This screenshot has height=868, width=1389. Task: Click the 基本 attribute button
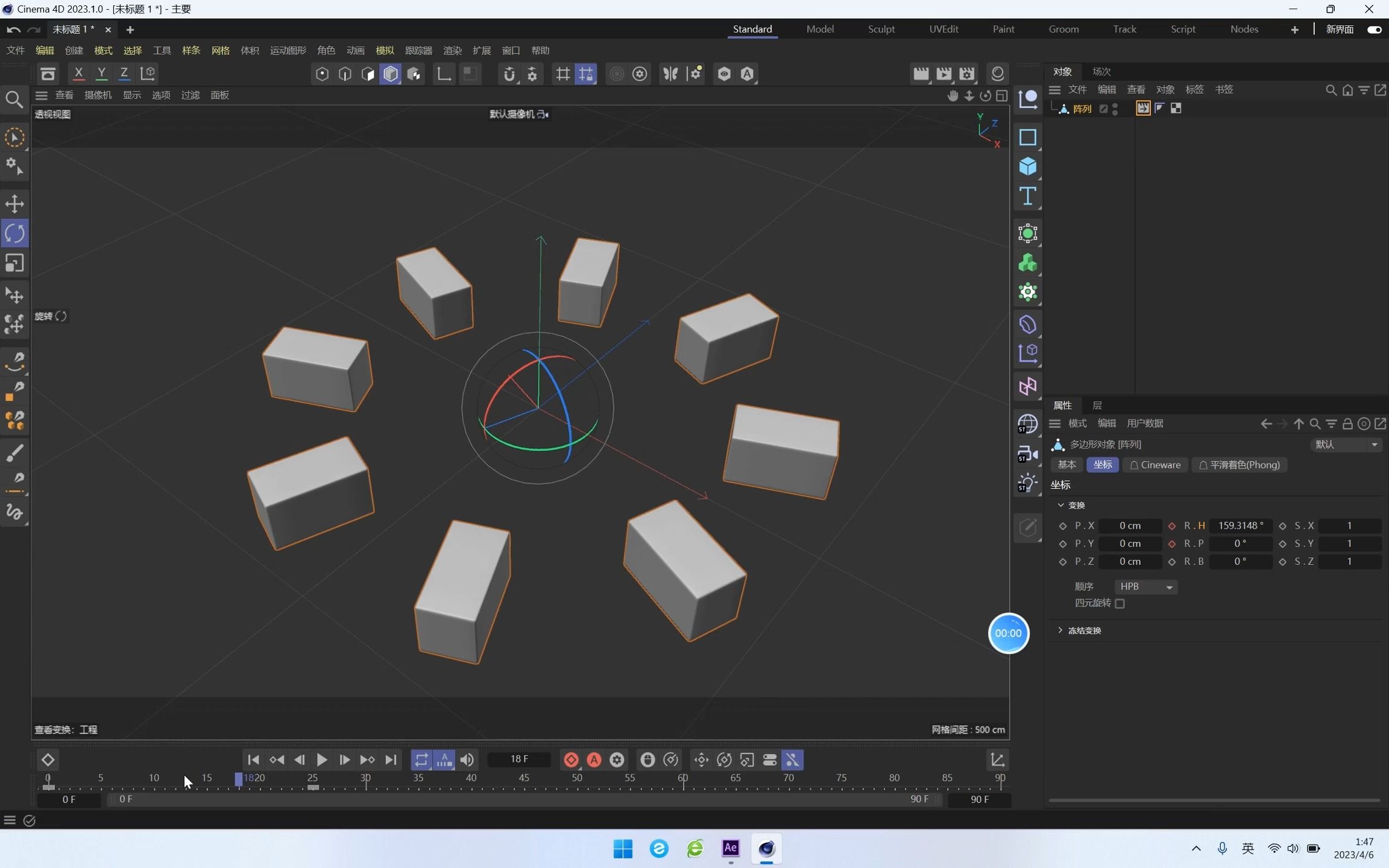tap(1066, 465)
